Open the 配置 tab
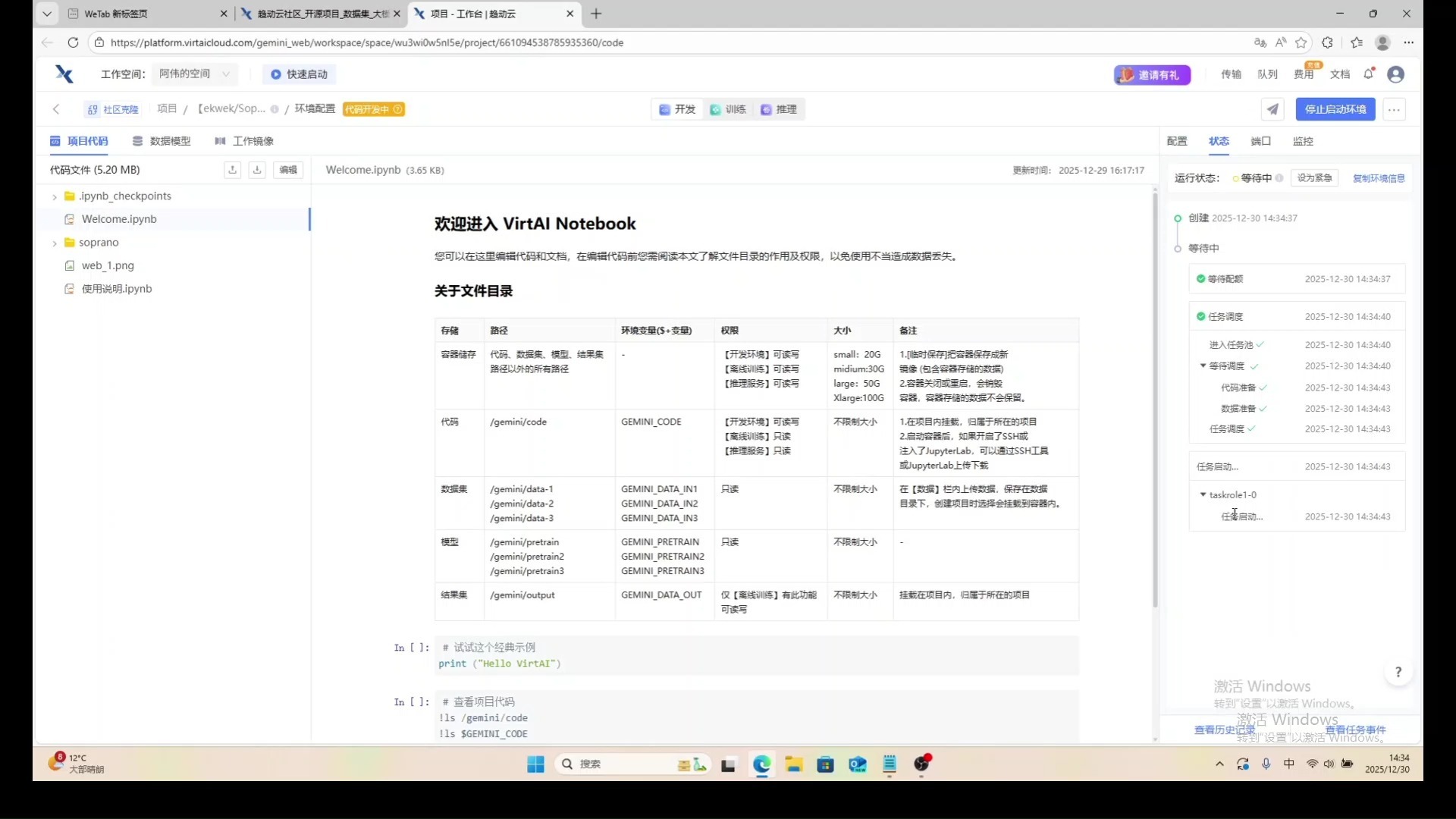The height and width of the screenshot is (819, 1456). [x=1177, y=141]
